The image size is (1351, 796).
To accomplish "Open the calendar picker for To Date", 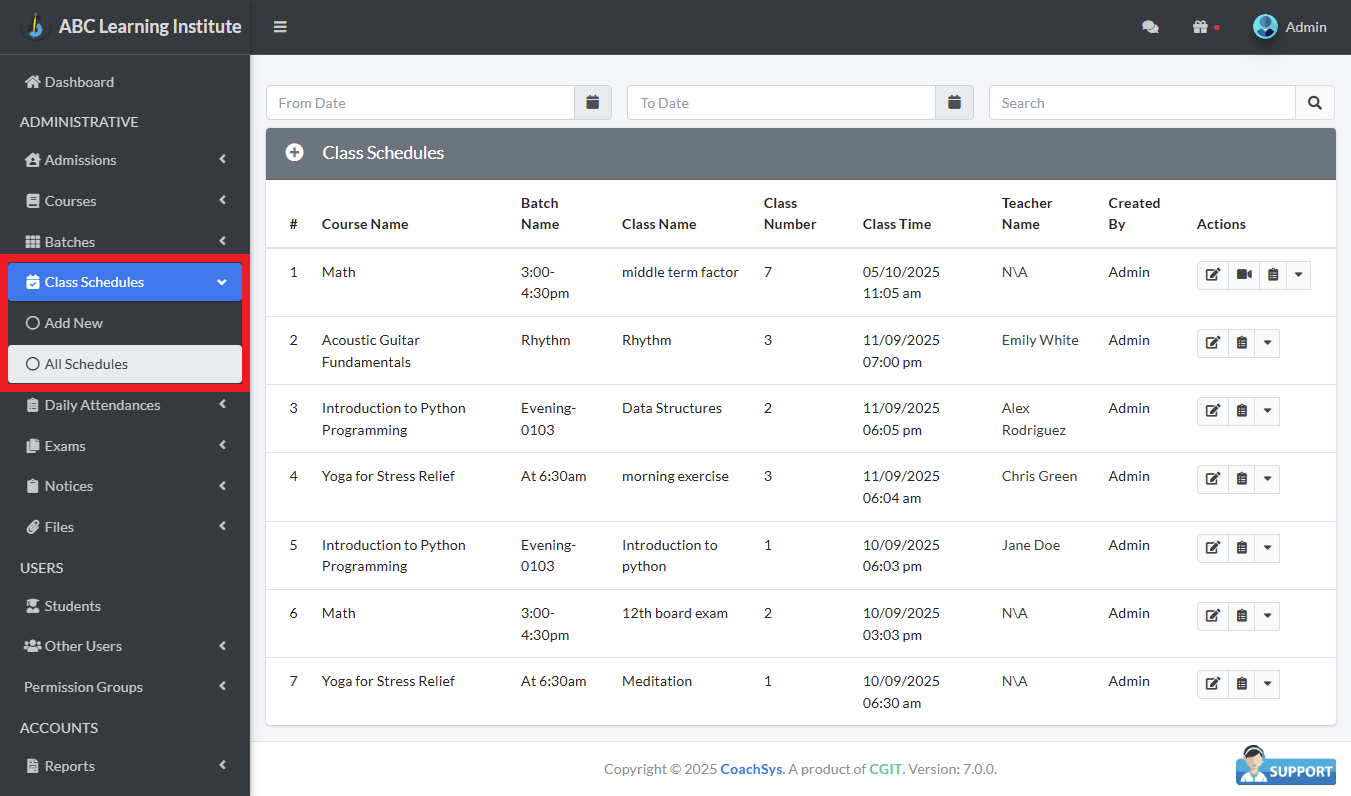I will 954,102.
